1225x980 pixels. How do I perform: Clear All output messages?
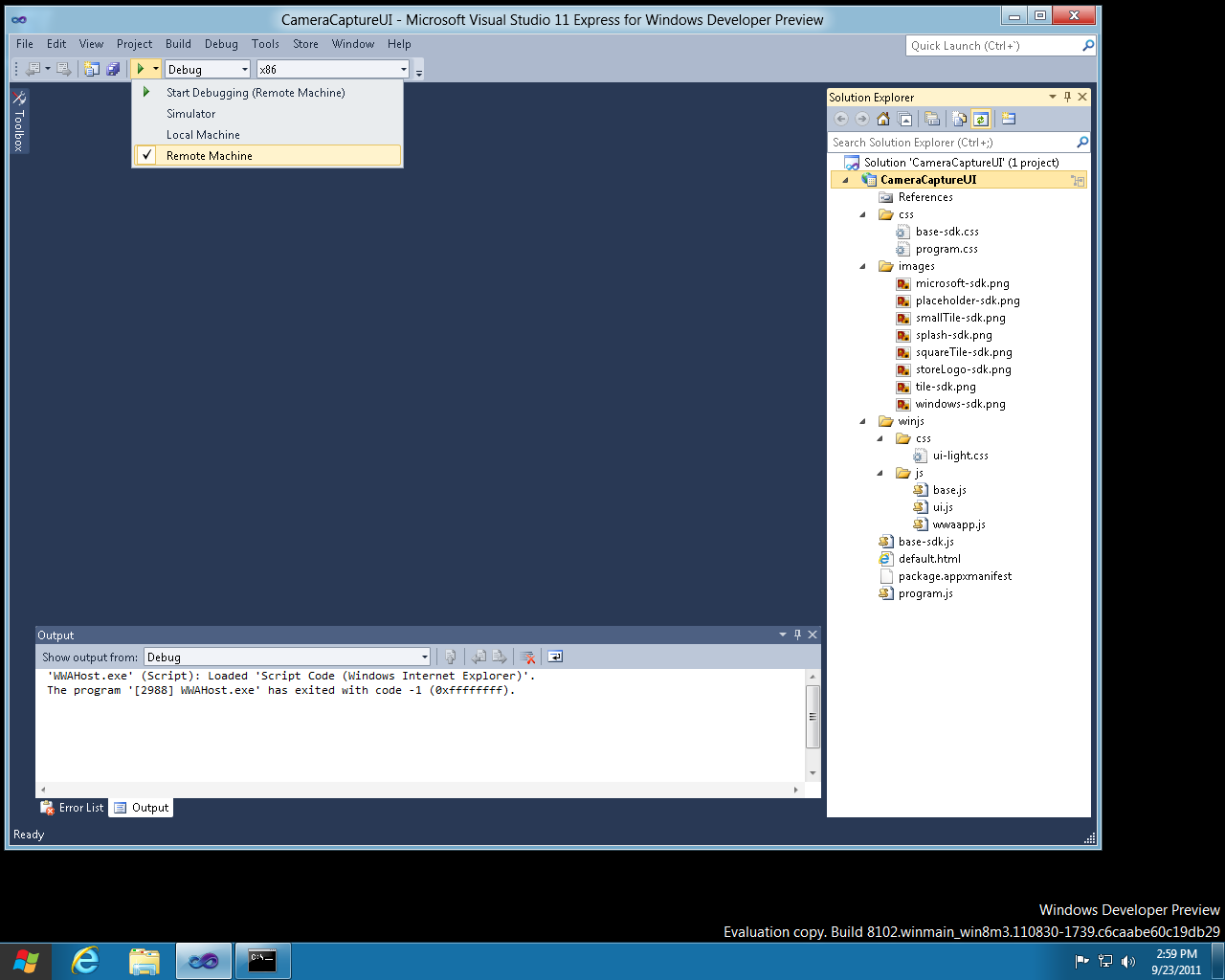pyautogui.click(x=527, y=657)
